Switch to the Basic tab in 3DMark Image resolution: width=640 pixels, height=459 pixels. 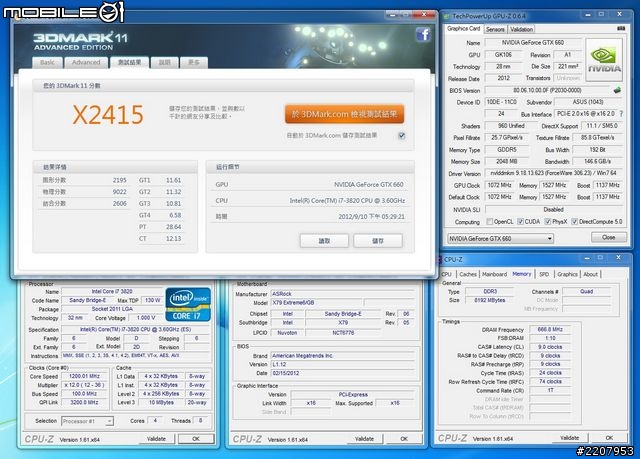coord(47,62)
